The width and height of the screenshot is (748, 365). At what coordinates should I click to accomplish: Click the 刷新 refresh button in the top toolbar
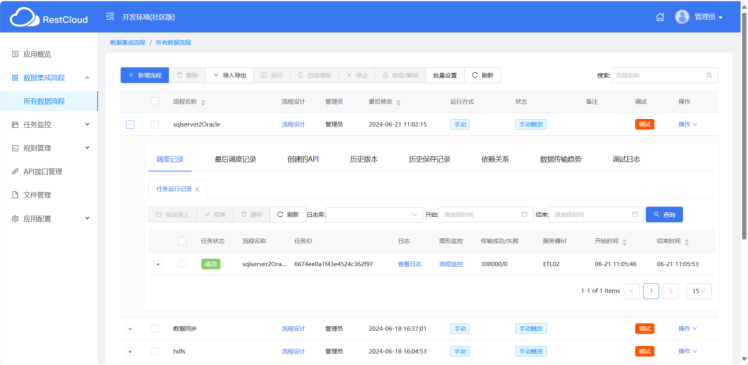click(482, 75)
